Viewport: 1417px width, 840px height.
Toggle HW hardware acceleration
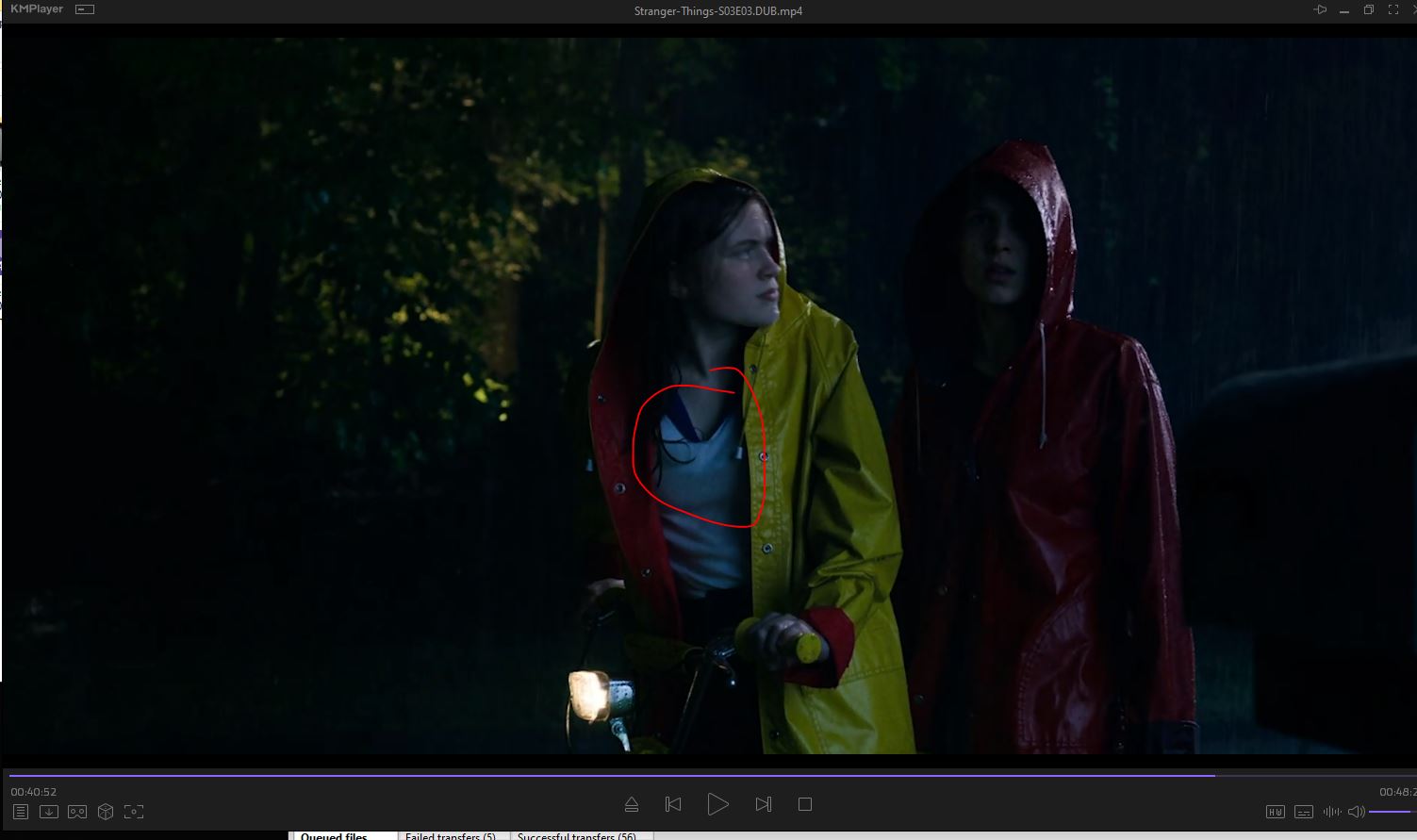pyautogui.click(x=1275, y=812)
